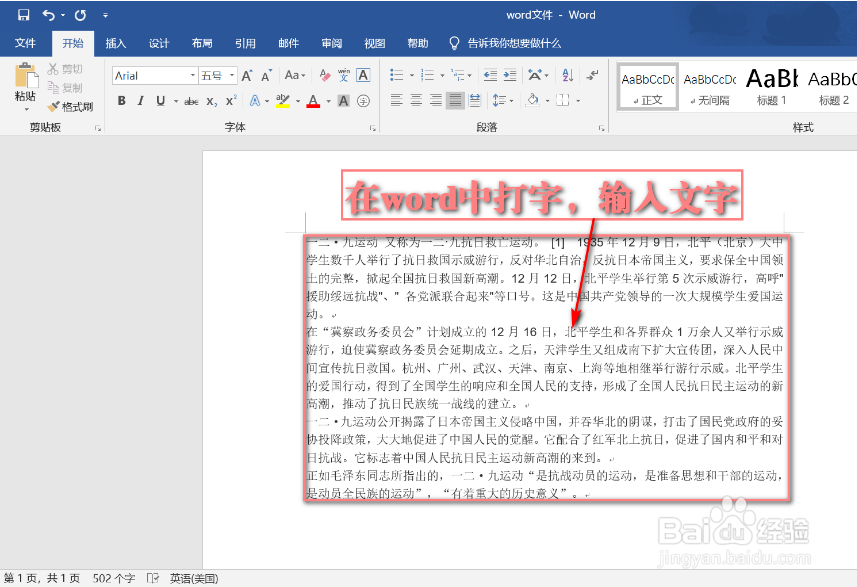Click the Save icon in quick access toolbar

coord(23,15)
